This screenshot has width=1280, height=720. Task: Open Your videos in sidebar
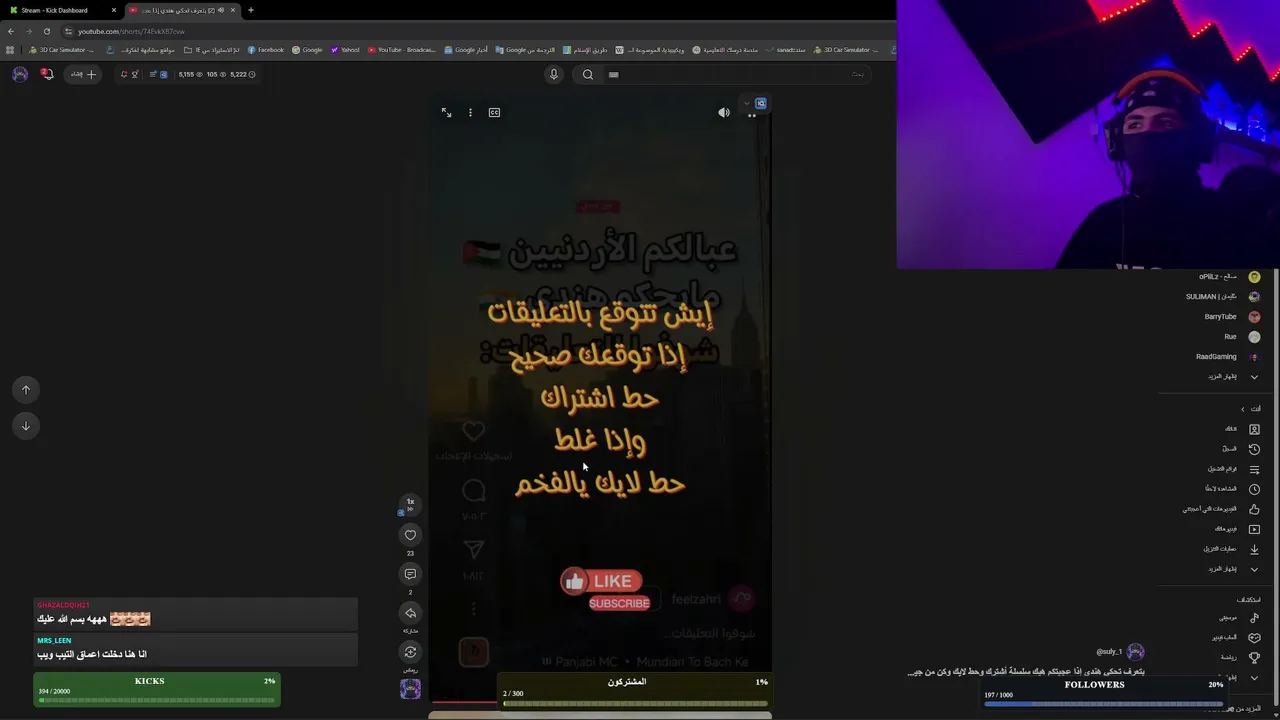point(1237,529)
